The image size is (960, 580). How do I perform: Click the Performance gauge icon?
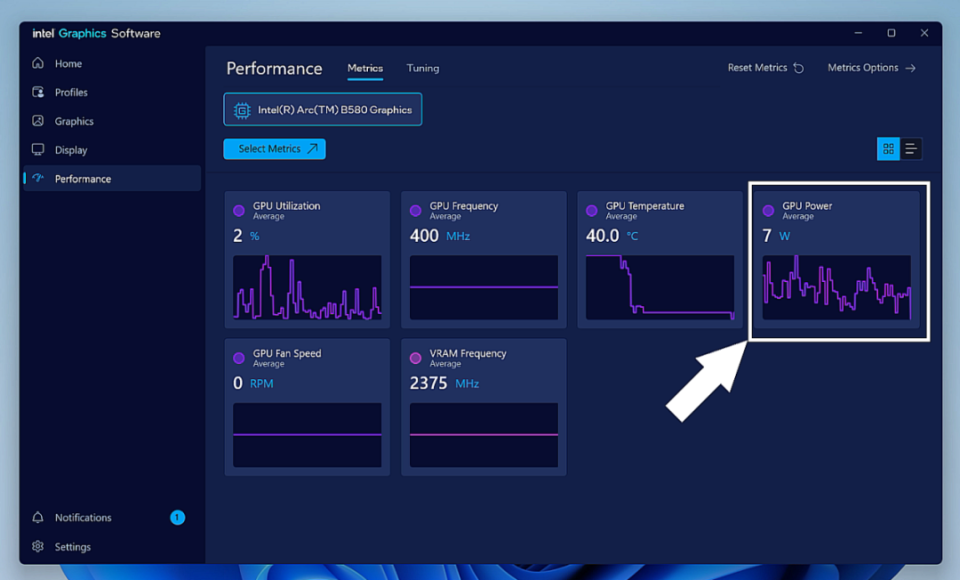pos(38,178)
